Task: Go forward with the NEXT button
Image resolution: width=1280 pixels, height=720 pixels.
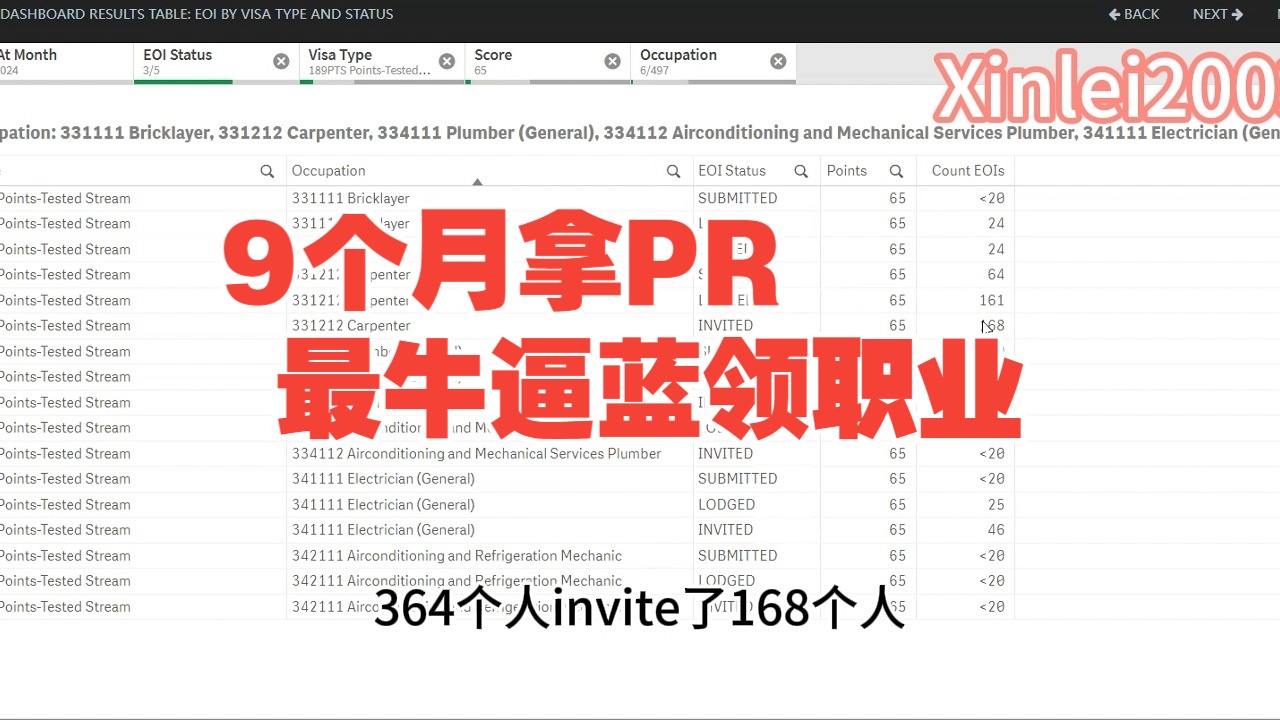Action: tap(1217, 14)
